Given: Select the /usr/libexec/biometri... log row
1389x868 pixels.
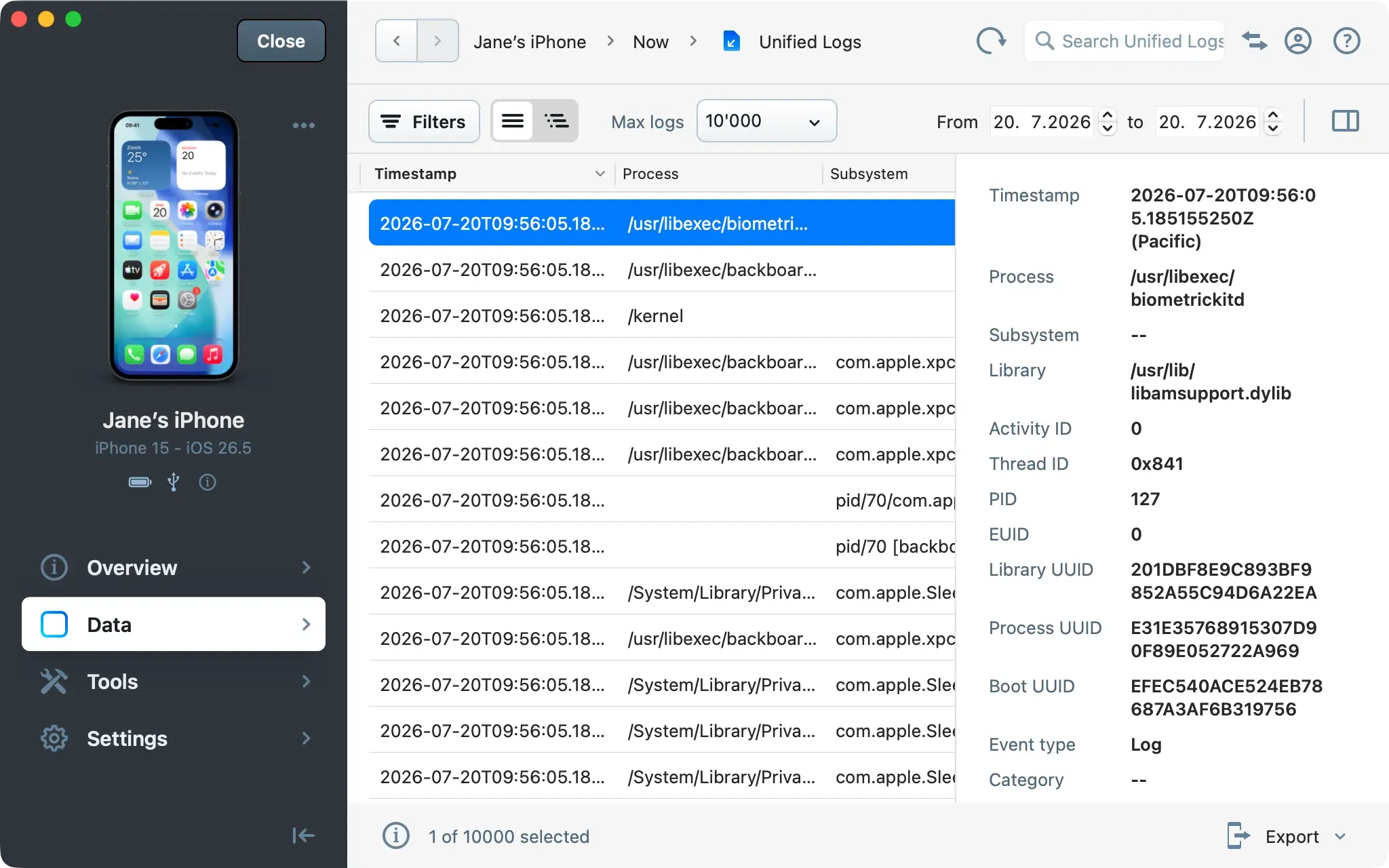Looking at the screenshot, I should pyautogui.click(x=662, y=223).
